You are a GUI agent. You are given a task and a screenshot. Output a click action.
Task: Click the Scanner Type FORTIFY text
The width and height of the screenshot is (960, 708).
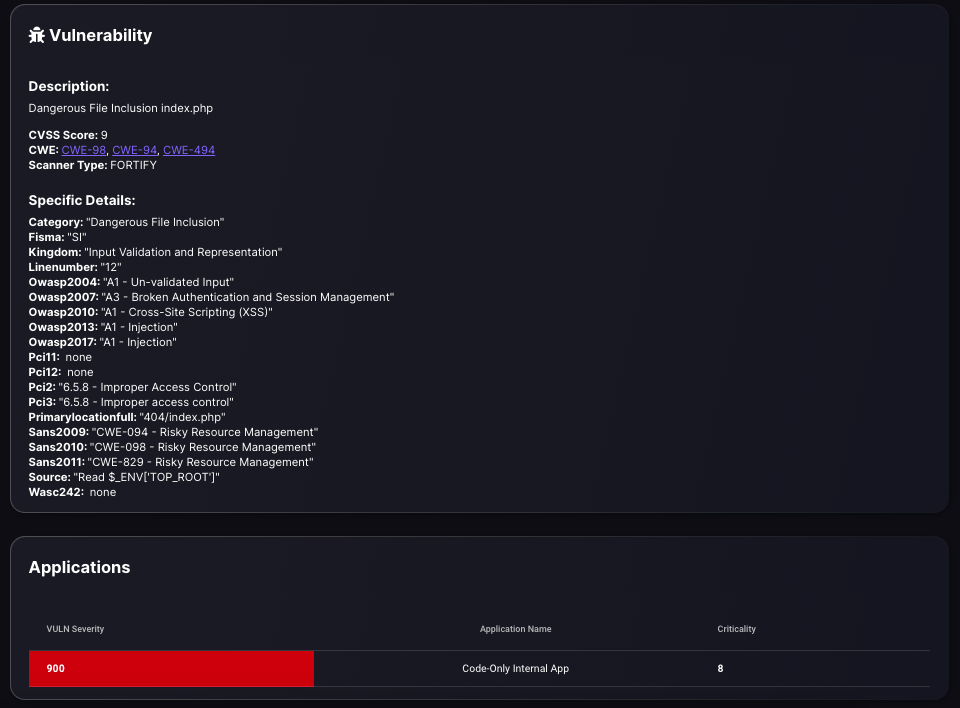click(92, 165)
